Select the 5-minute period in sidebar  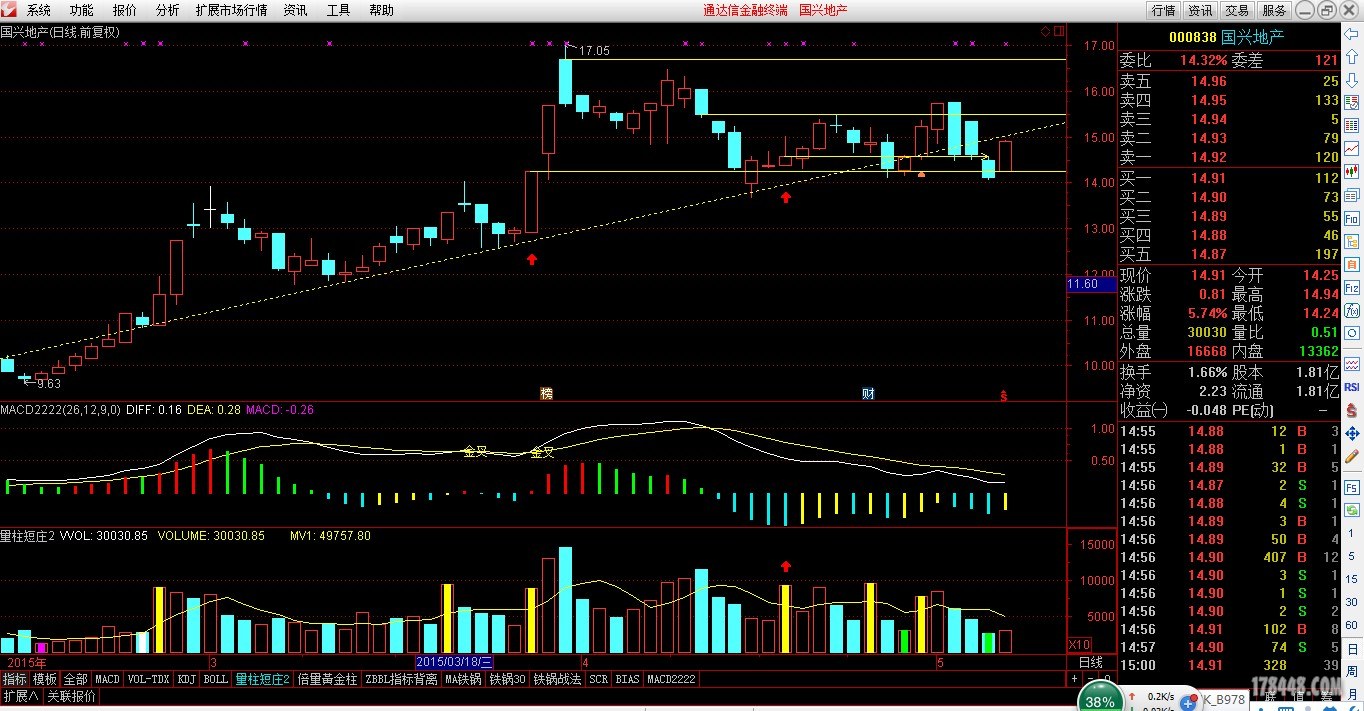pyautogui.click(x=1351, y=556)
